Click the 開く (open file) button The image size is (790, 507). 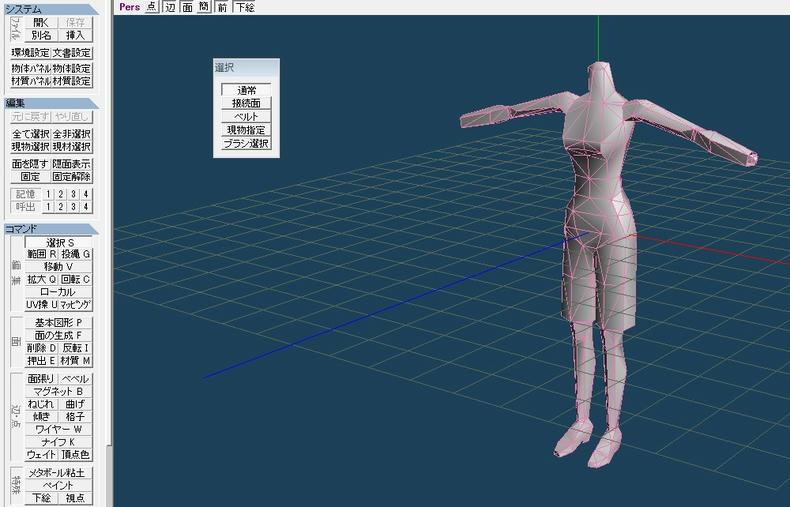tap(41, 23)
